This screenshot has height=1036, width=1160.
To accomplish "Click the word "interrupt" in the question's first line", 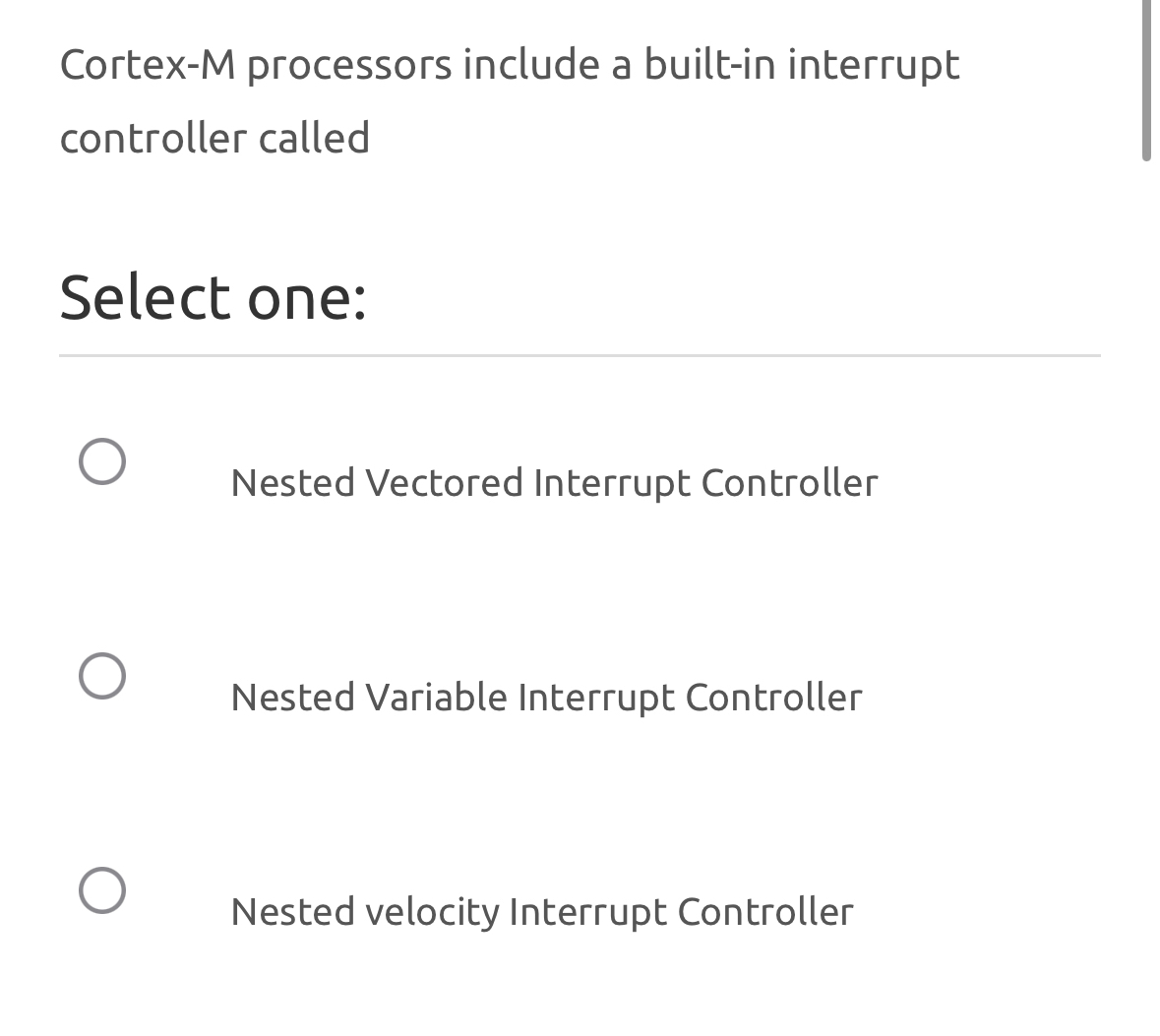I will (x=874, y=65).
